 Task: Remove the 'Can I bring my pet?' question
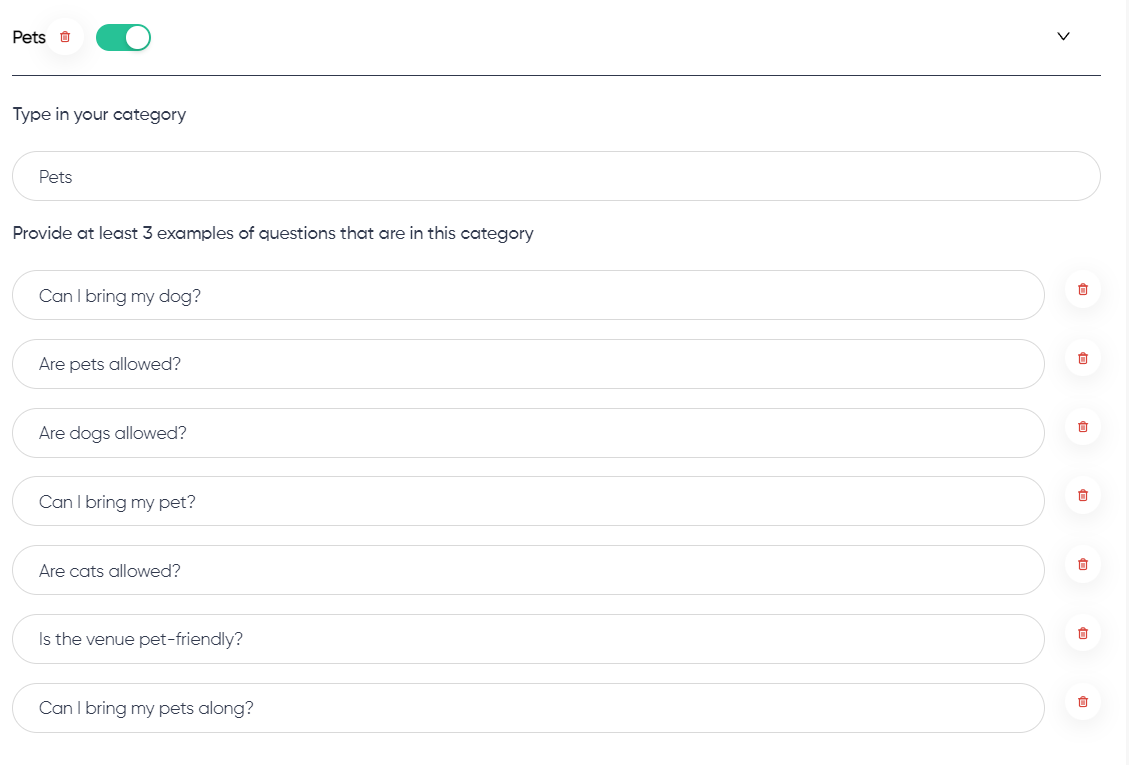click(x=1082, y=496)
